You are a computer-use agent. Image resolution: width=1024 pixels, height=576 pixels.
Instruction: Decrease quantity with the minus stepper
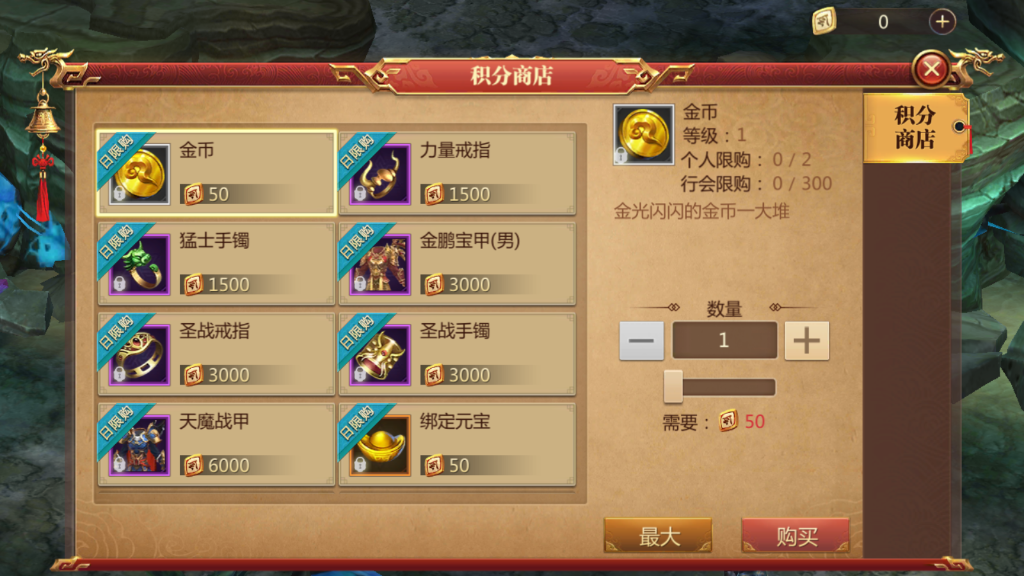pos(641,340)
